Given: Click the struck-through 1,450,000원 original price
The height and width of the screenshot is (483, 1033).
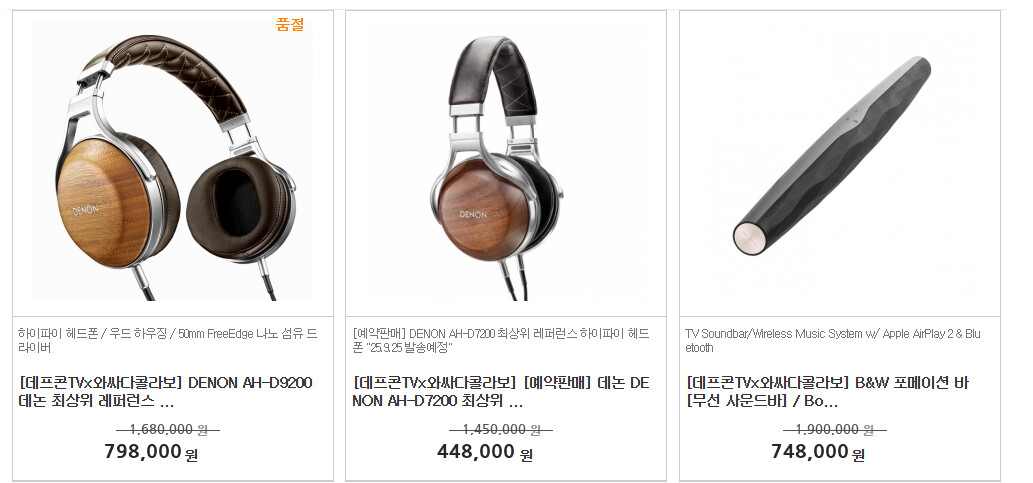Looking at the screenshot, I should (501, 430).
